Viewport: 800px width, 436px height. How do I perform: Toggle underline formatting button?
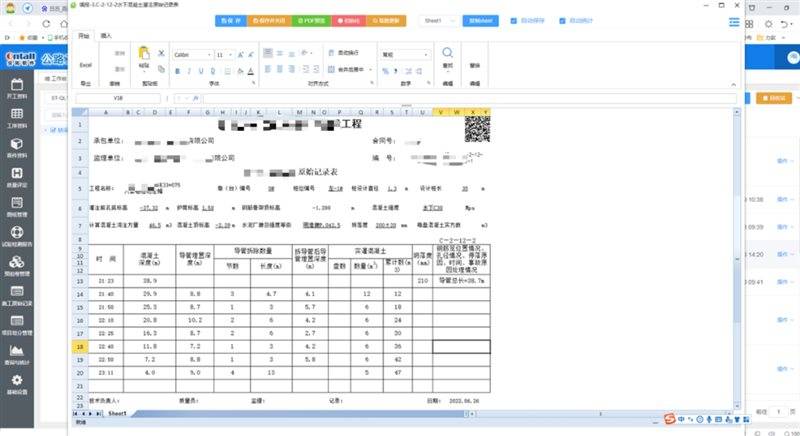pyautogui.click(x=201, y=71)
